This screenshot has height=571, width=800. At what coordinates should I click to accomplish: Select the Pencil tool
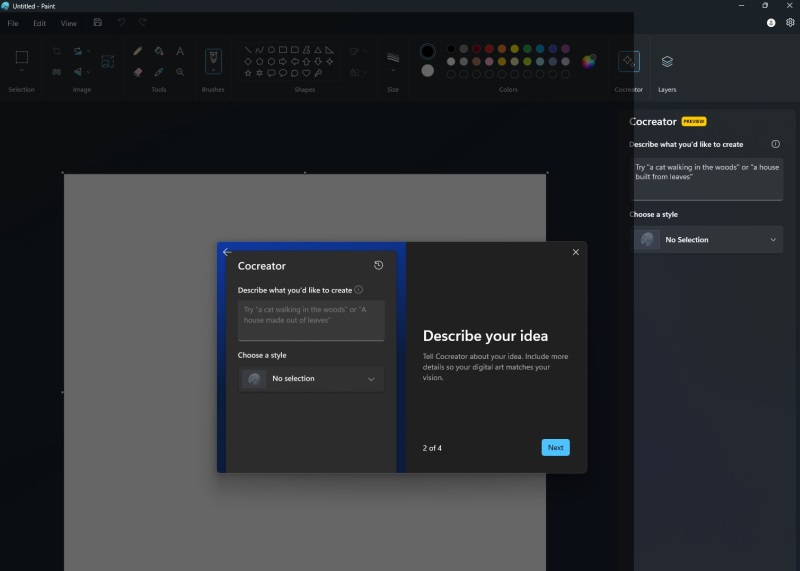[138, 51]
